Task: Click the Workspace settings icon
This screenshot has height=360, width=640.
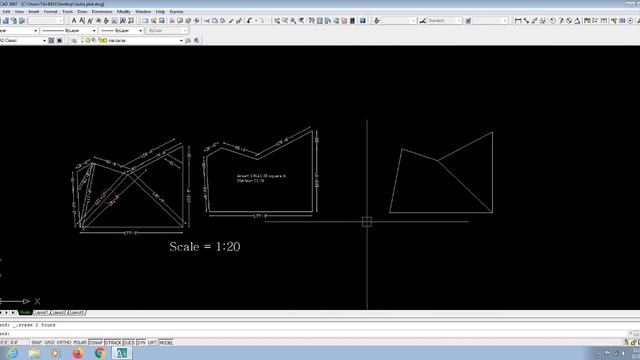Action: pos(51,40)
